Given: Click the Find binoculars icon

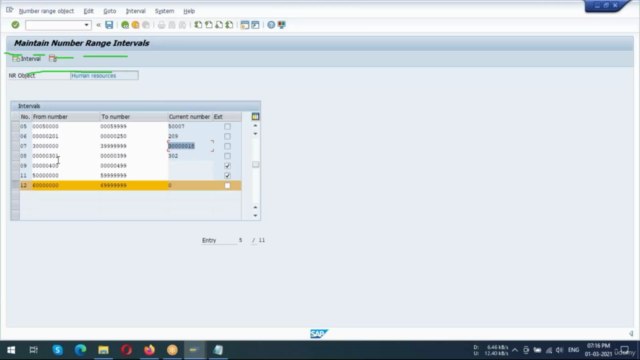Looking at the screenshot, I should coord(172,25).
